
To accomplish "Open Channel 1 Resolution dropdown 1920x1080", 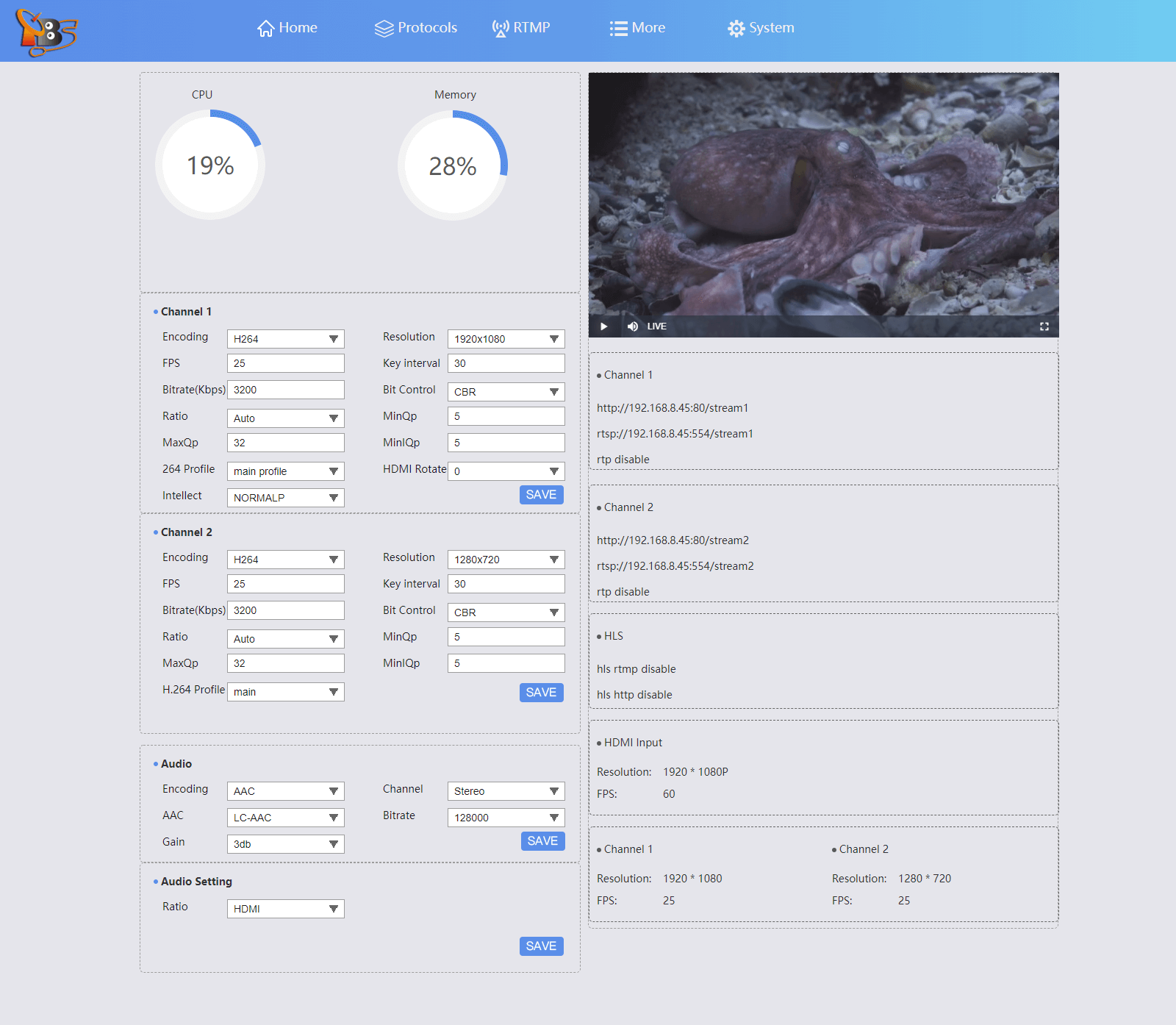I will coord(506,339).
